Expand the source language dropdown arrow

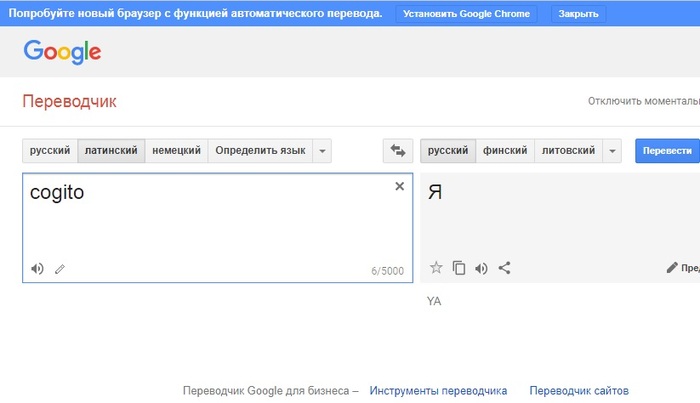(x=321, y=151)
